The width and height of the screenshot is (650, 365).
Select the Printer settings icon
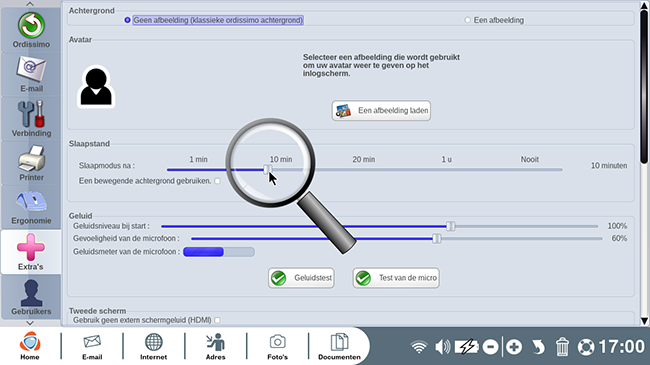[31, 163]
